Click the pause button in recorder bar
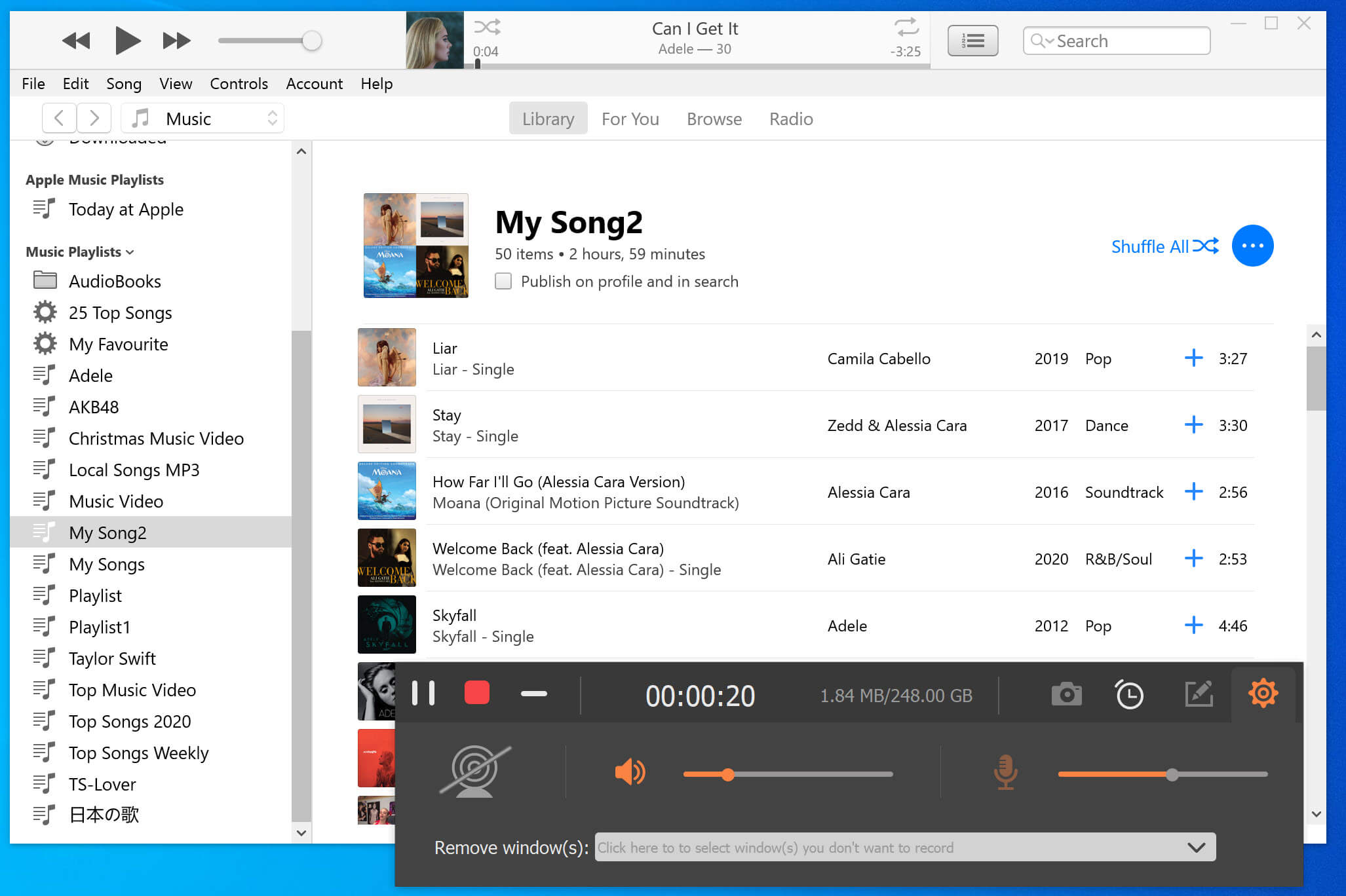 pyautogui.click(x=422, y=693)
